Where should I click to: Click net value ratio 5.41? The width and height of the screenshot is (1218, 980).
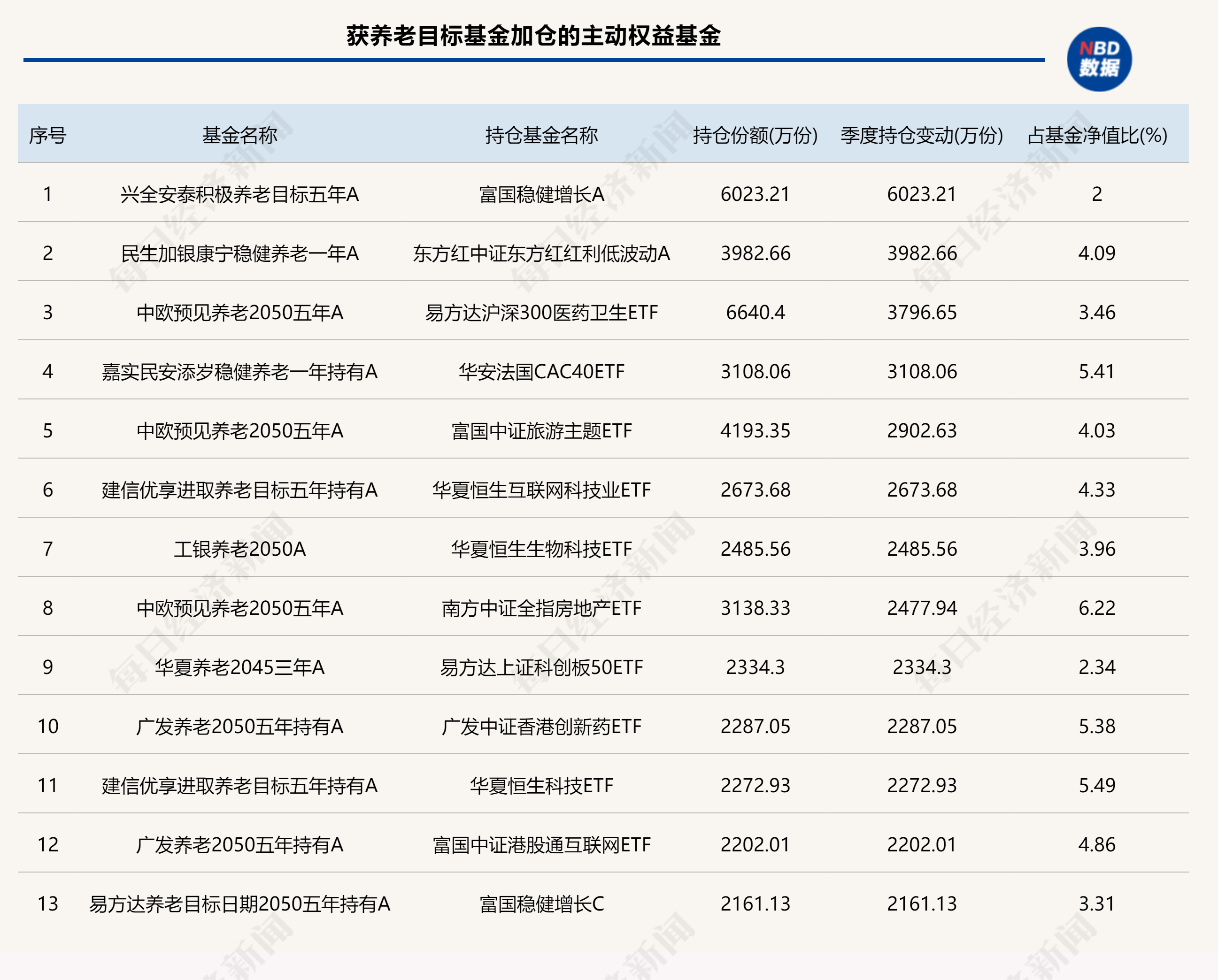coord(1097,372)
